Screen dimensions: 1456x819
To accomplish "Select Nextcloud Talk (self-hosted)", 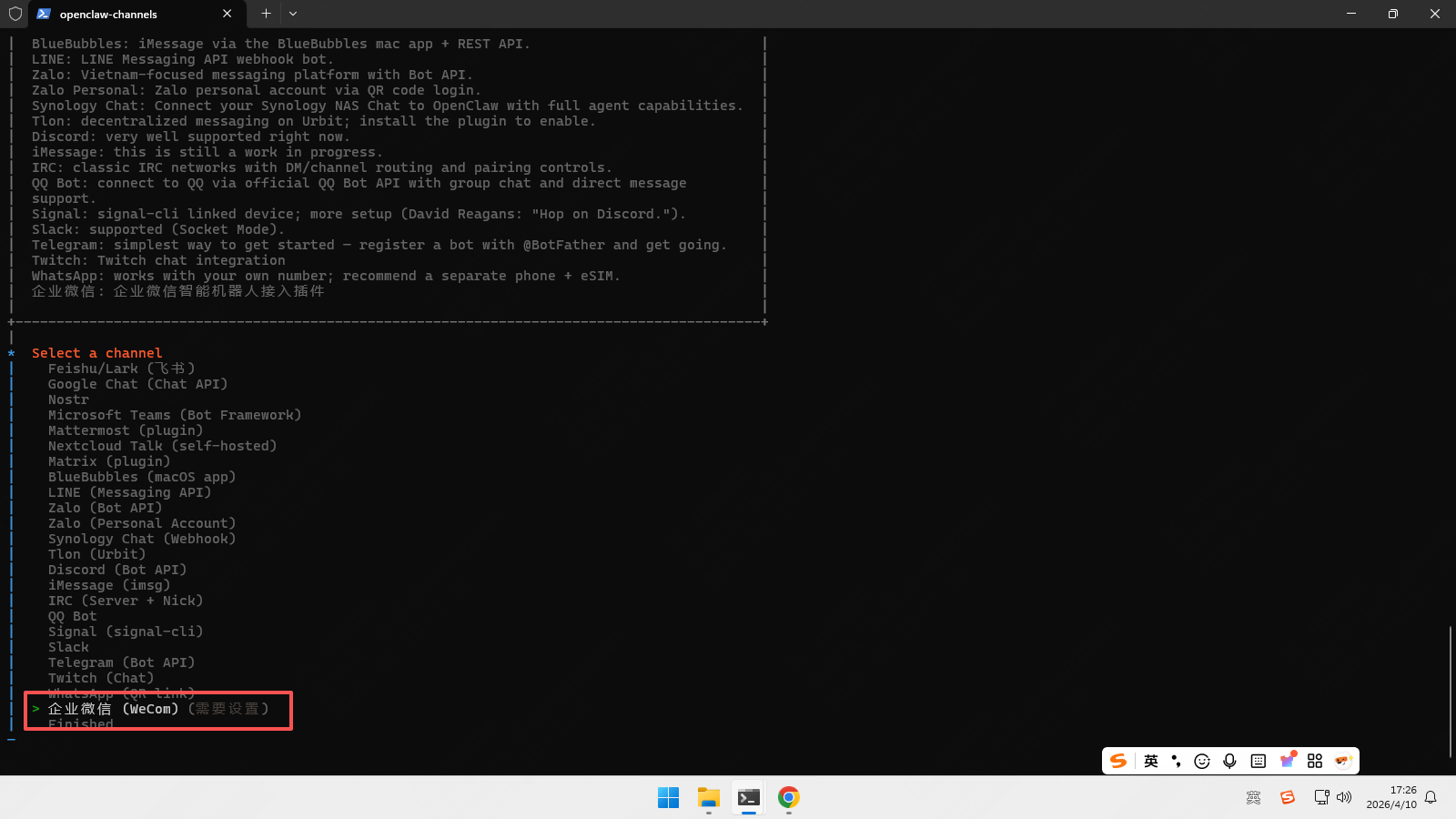I will pos(162,446).
